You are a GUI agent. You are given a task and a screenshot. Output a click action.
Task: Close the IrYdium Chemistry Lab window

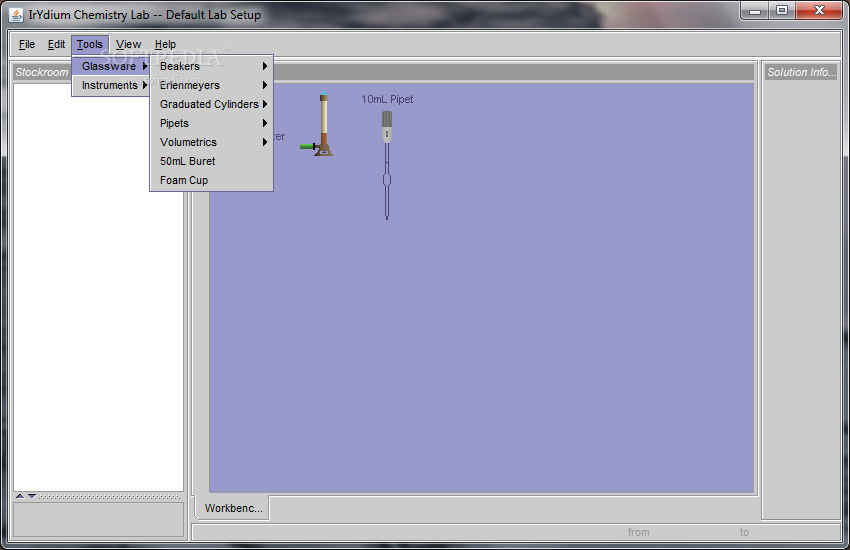pyautogui.click(x=819, y=11)
